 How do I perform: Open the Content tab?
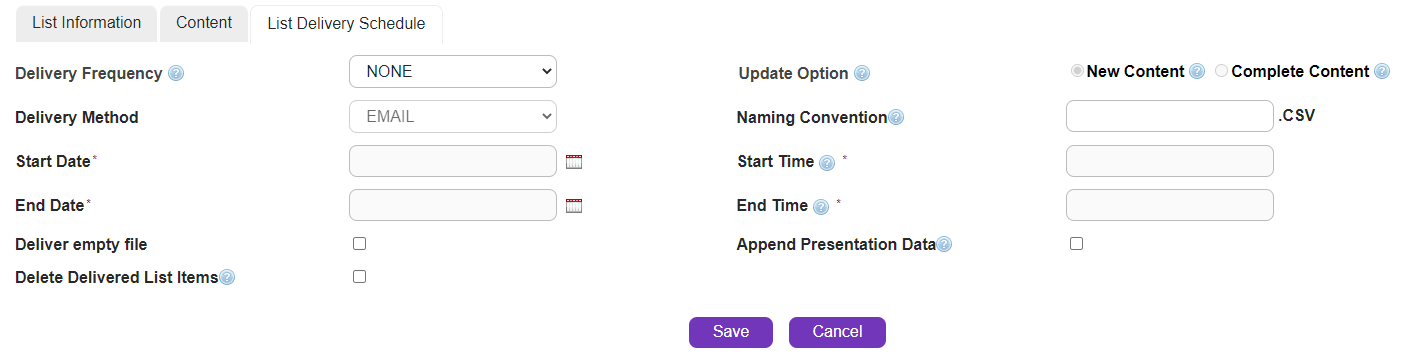click(x=204, y=22)
